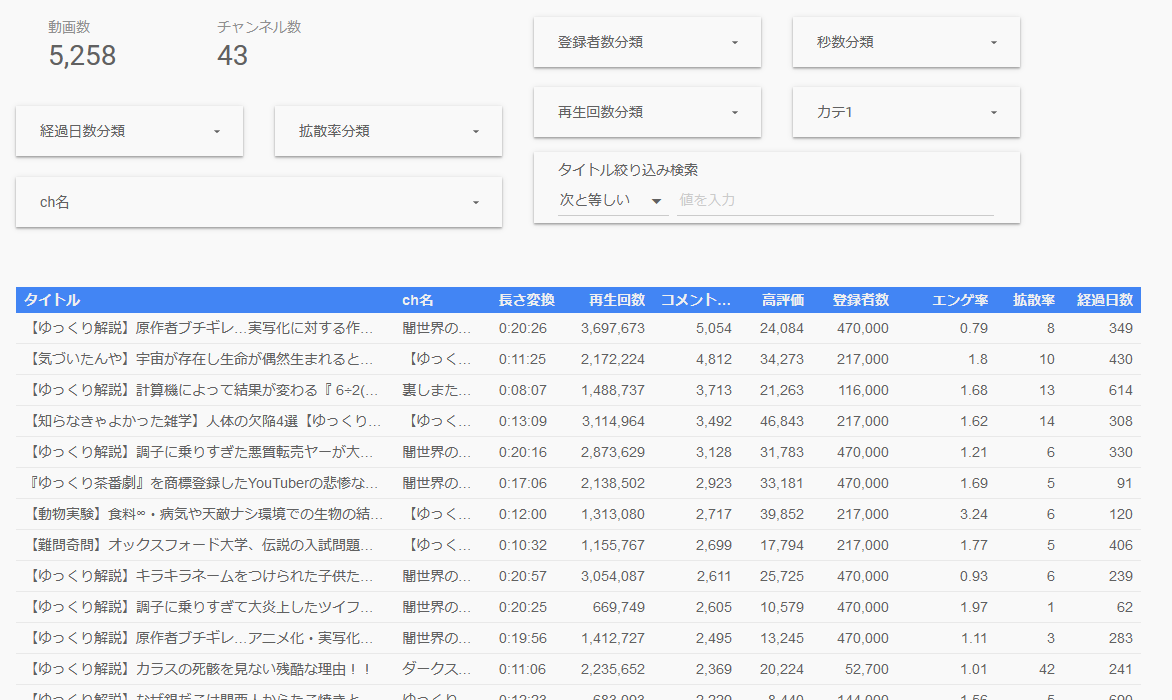
Task: Click the 動画数 5,258 scorecard
Action: pos(82,45)
